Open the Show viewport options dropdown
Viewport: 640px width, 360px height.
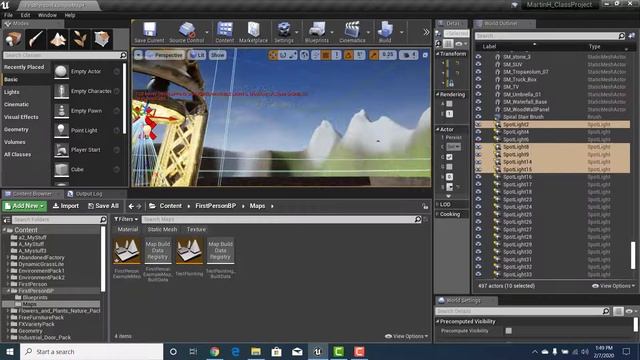(x=218, y=55)
